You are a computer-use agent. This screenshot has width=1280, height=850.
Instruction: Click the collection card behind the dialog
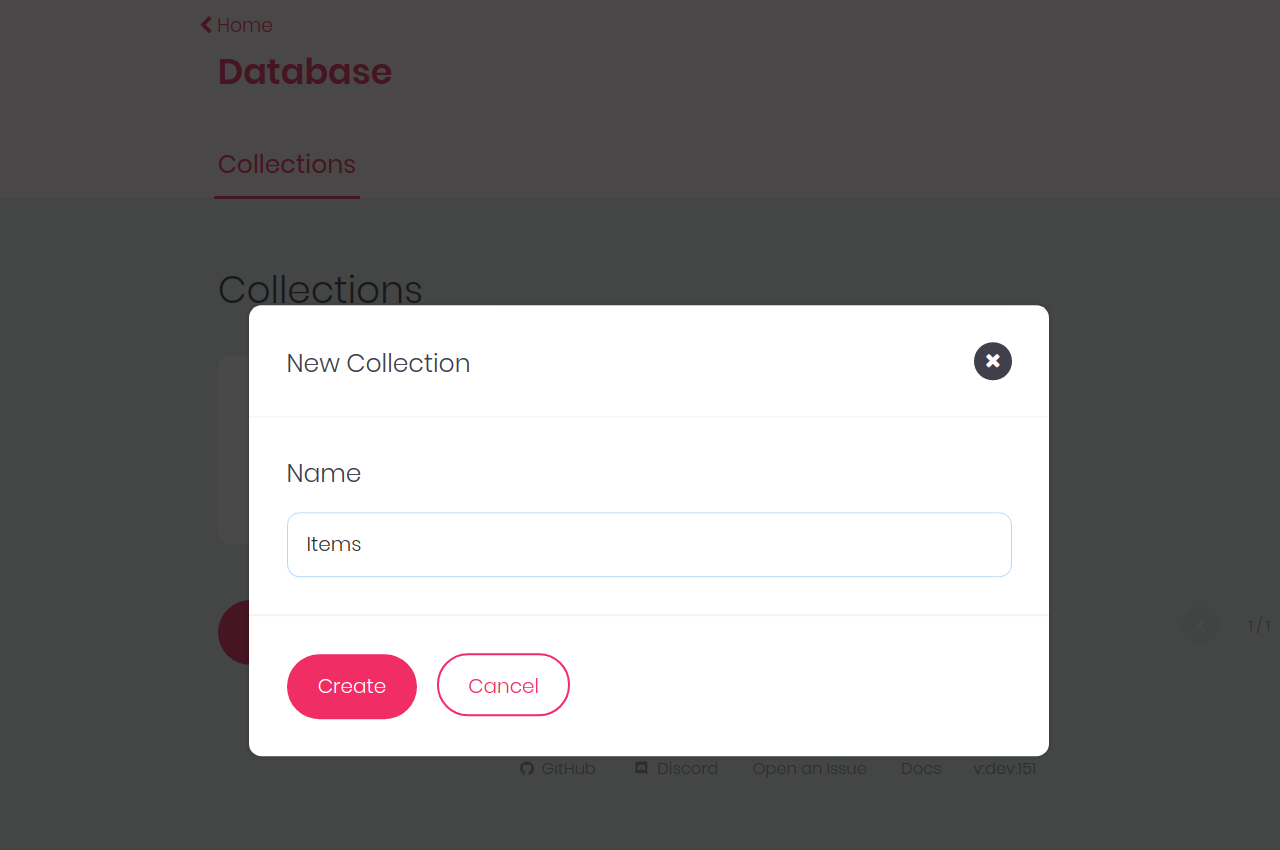[230, 449]
